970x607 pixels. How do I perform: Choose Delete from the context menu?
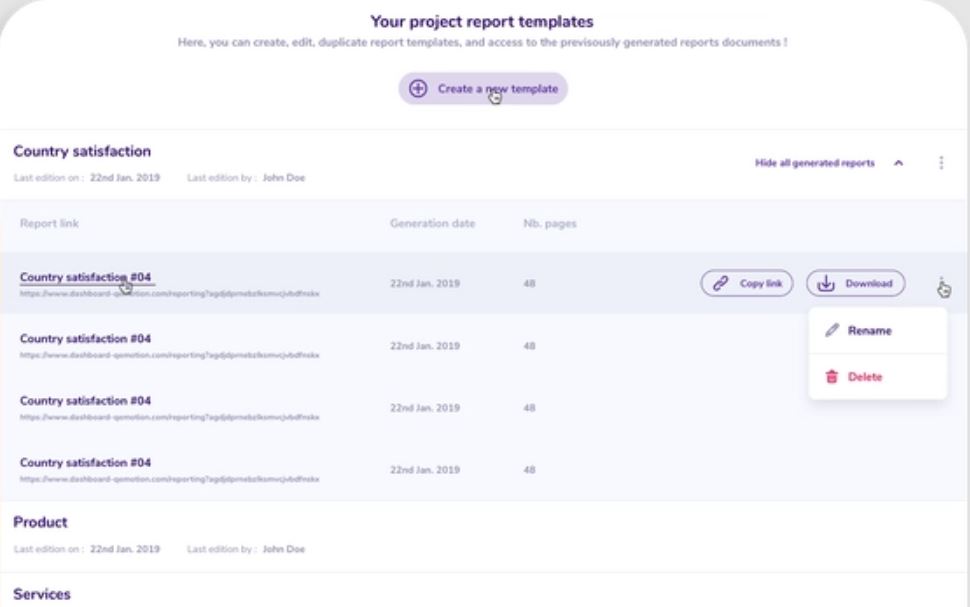click(864, 377)
